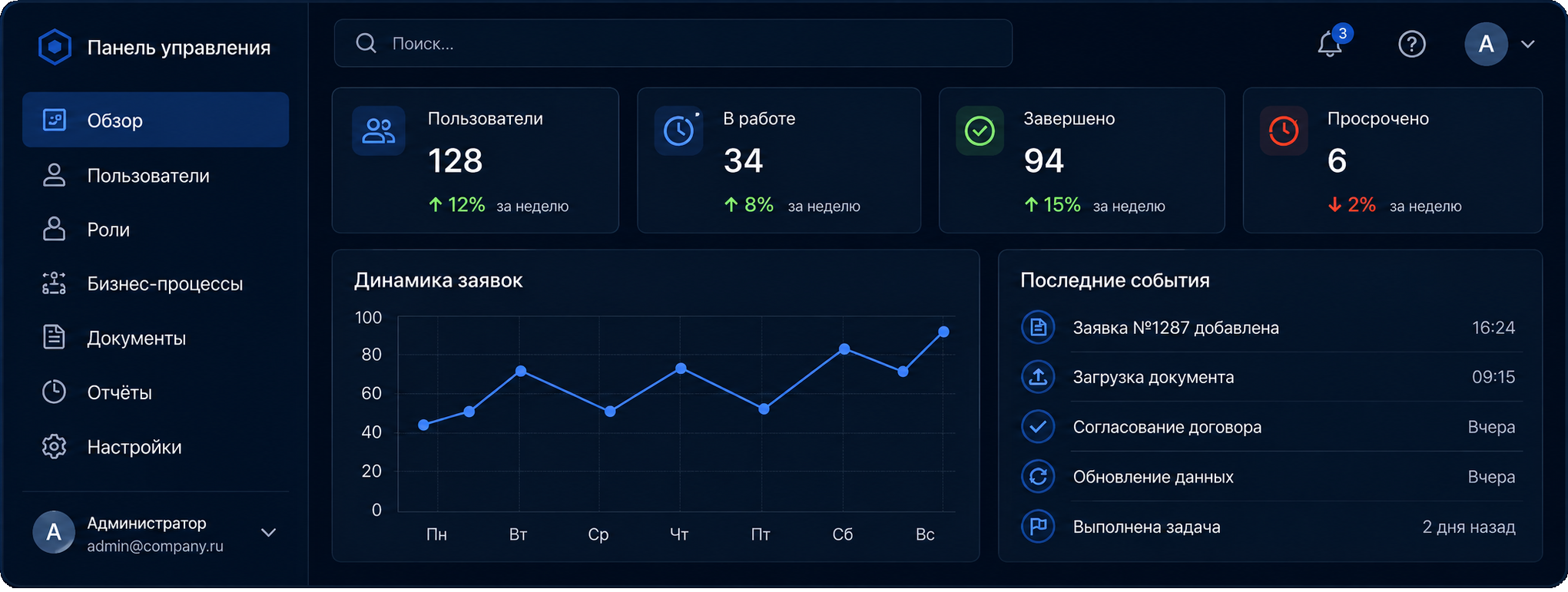Click the Динамика заявок chart title
1568x592 pixels.
(x=438, y=280)
